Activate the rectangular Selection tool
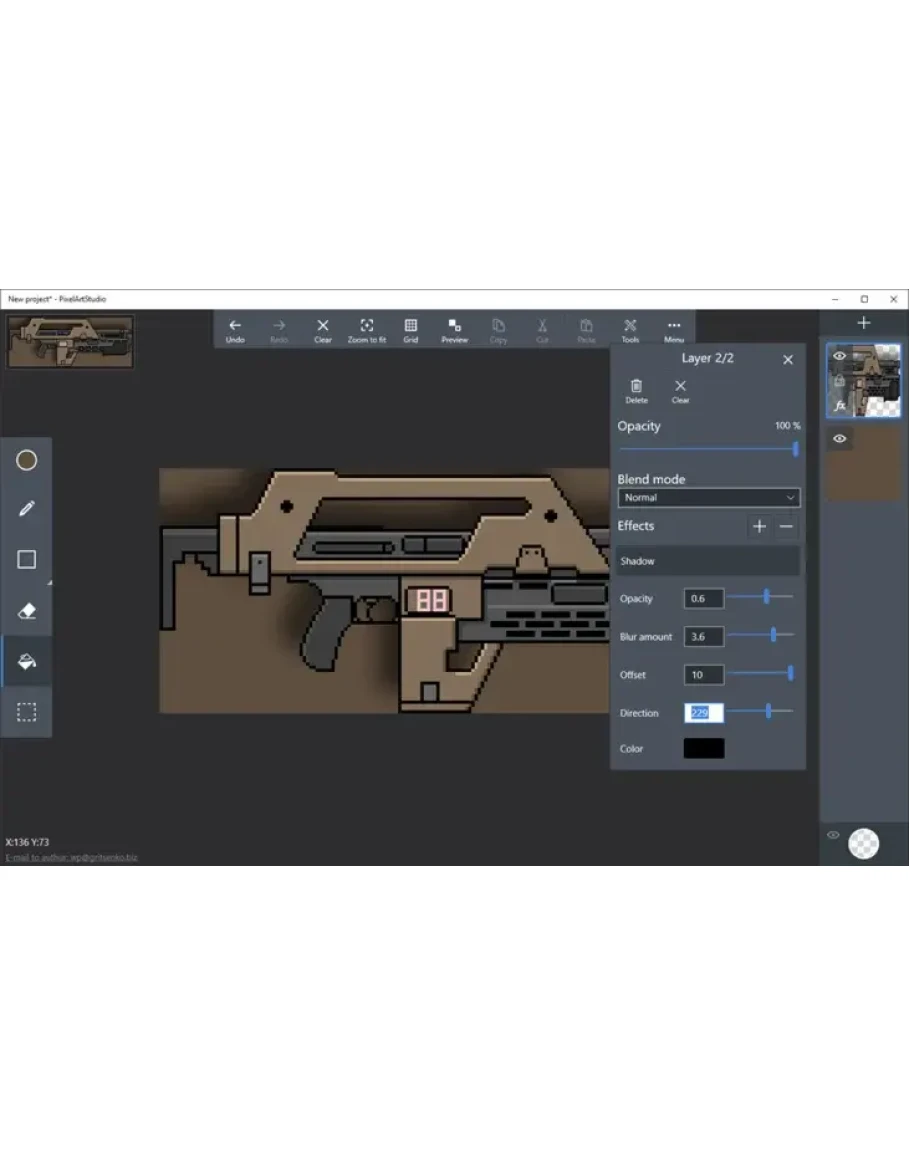910x1155 pixels. pyautogui.click(x=27, y=712)
